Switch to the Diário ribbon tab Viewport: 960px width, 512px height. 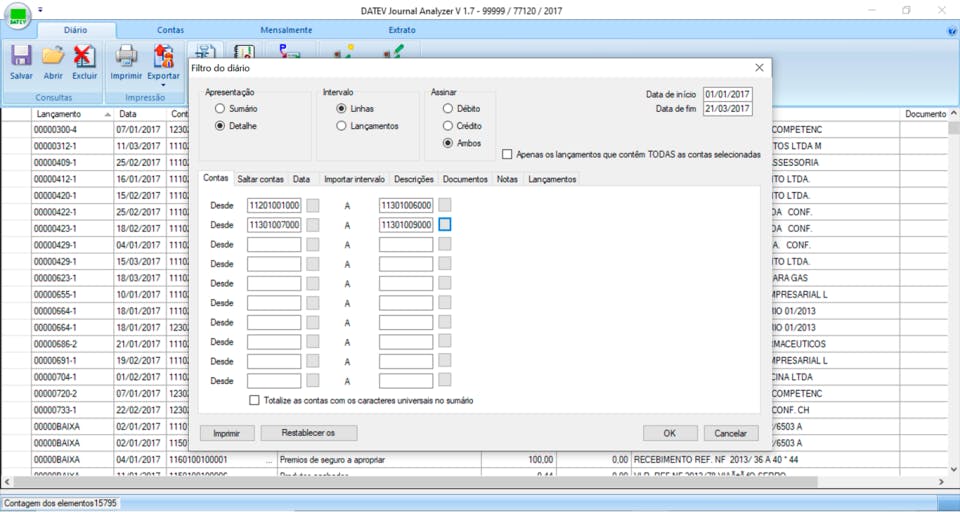click(76, 30)
